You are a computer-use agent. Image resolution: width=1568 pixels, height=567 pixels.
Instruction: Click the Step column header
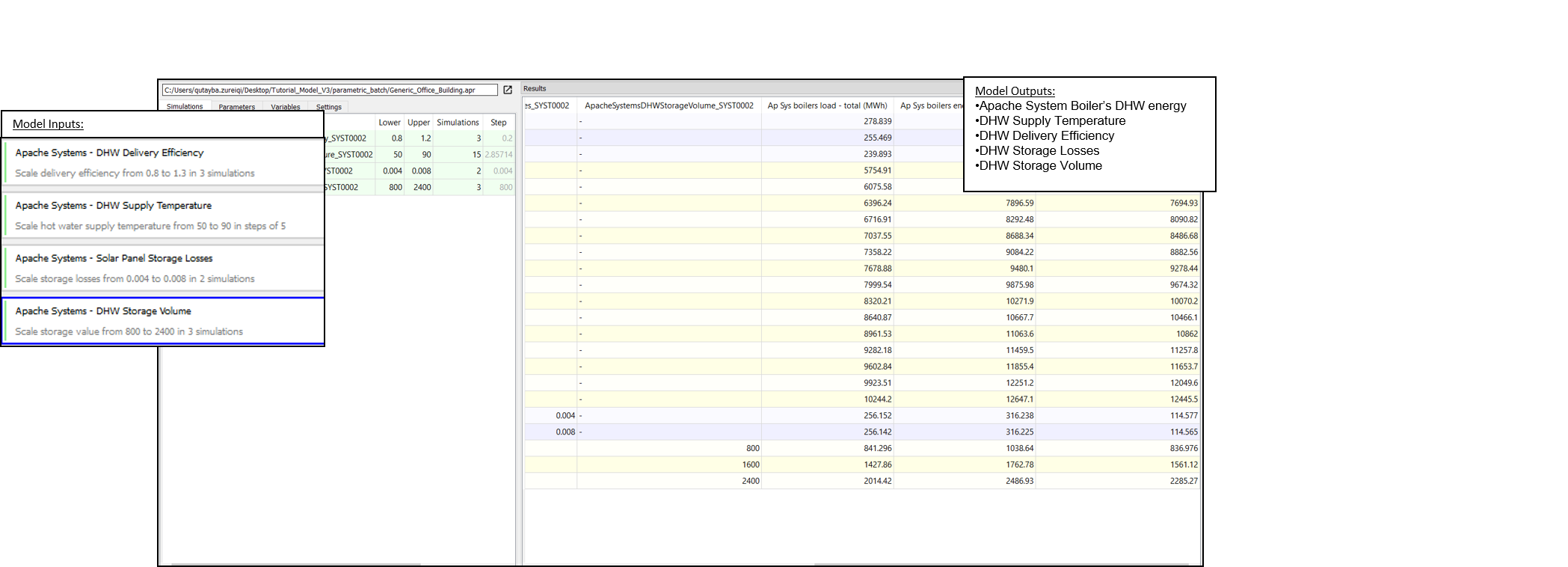pos(499,123)
